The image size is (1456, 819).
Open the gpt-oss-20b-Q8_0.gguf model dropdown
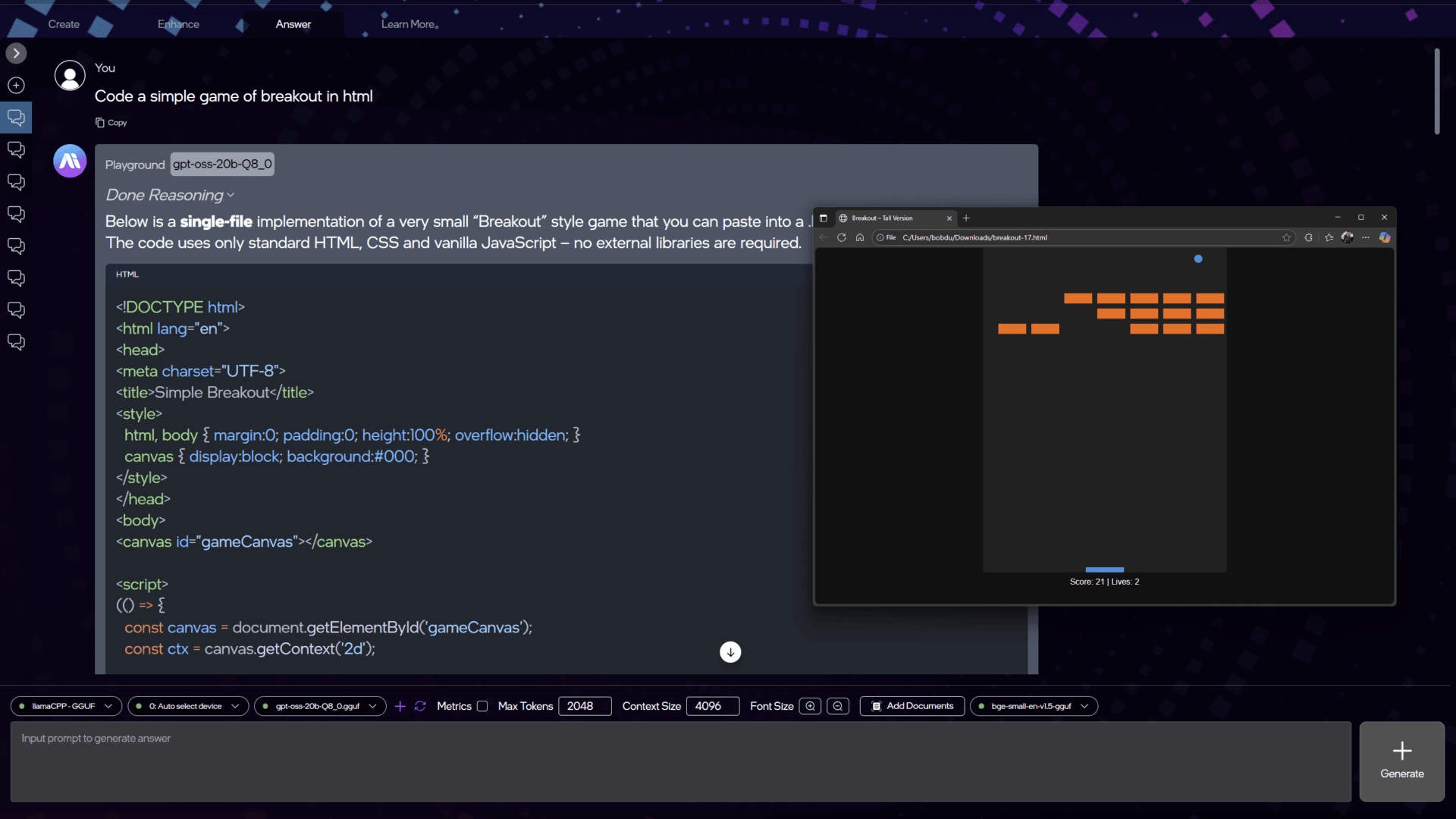click(x=320, y=706)
